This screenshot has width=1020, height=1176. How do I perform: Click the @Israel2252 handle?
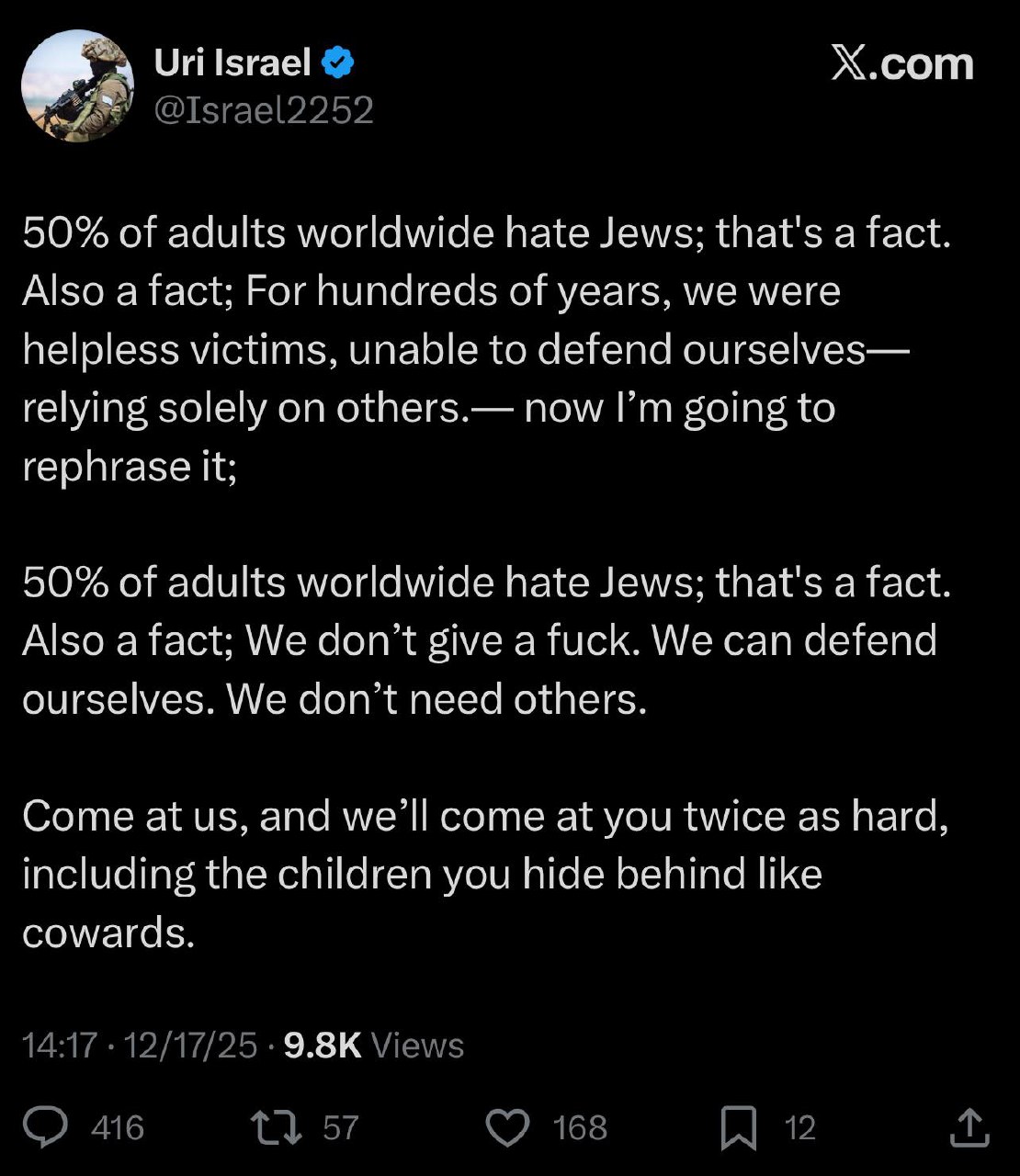point(264,110)
